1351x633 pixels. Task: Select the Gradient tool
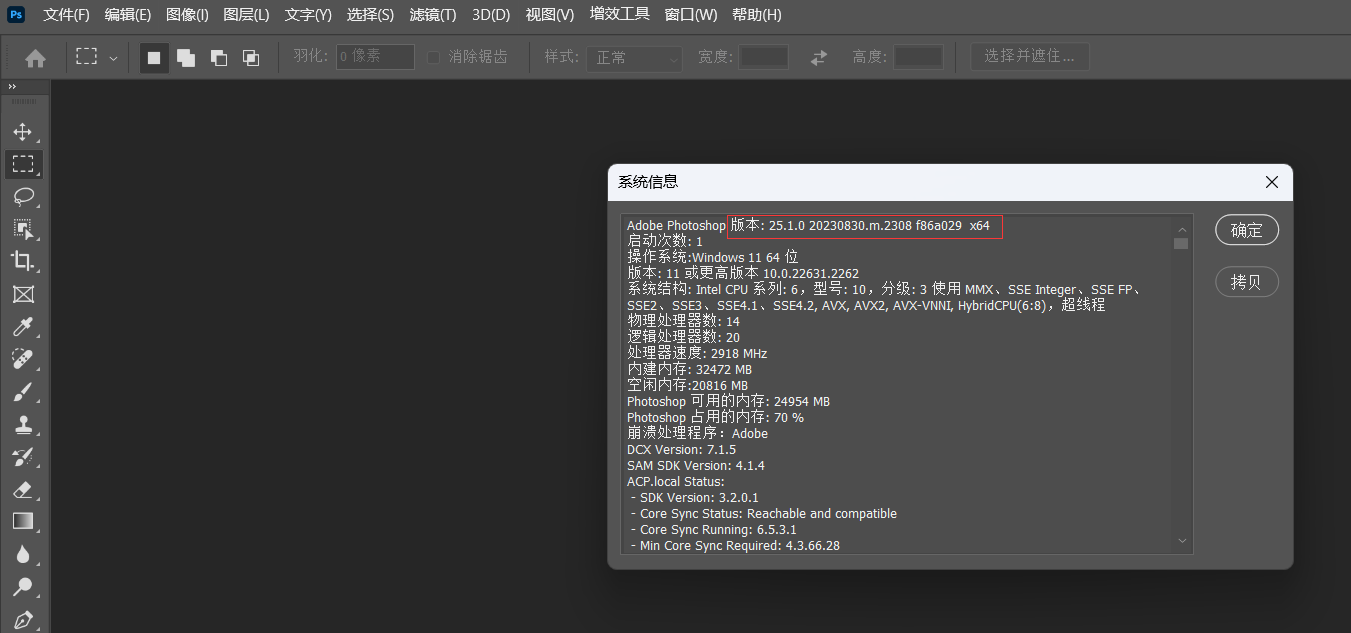tap(23, 521)
